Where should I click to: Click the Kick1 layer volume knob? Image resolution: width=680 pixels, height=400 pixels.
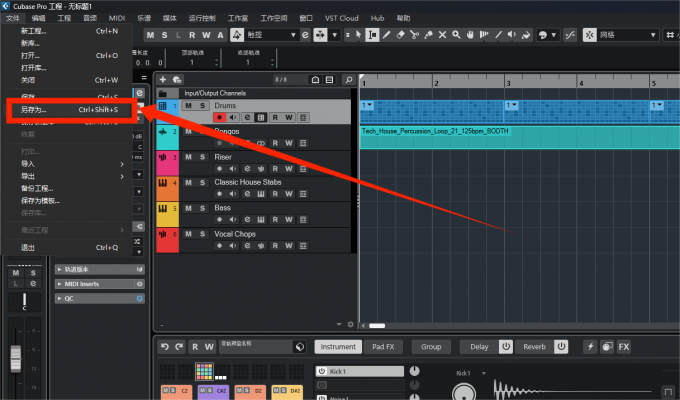pos(415,371)
